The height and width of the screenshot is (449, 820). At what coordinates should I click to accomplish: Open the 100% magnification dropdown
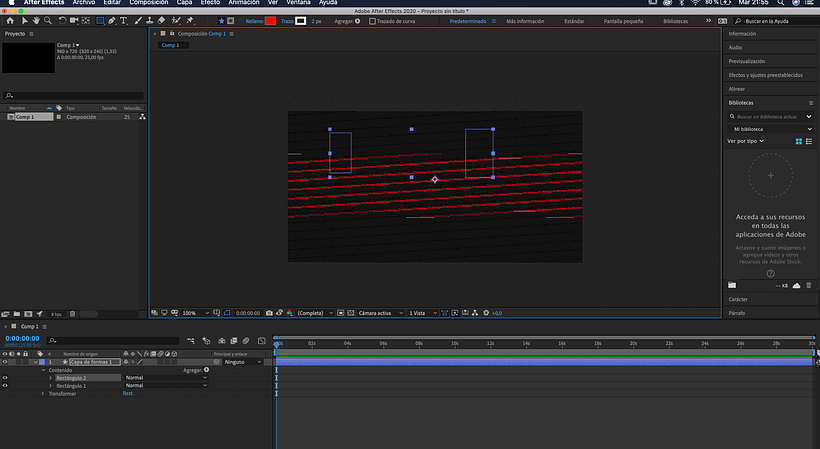(x=196, y=313)
